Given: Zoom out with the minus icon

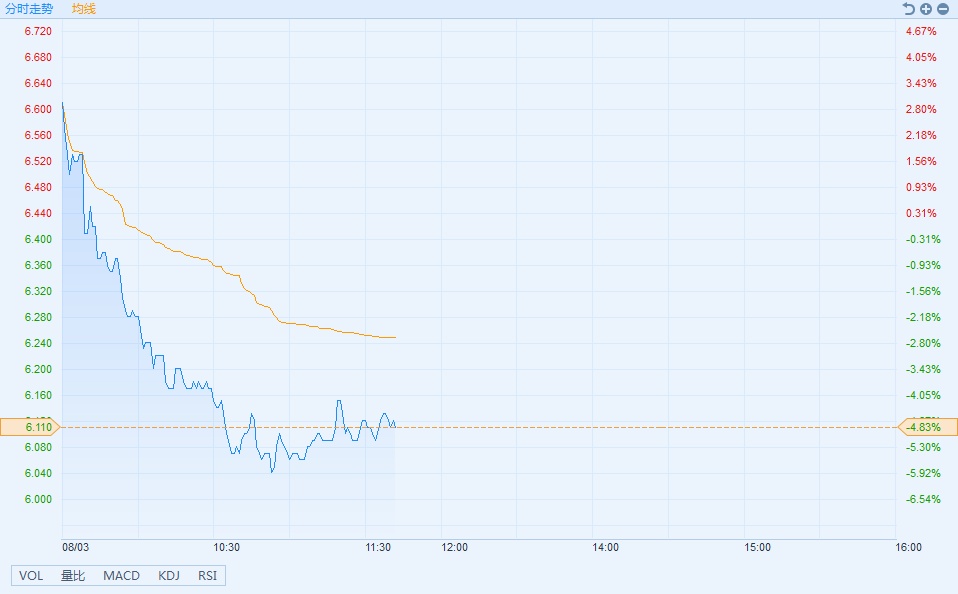Looking at the screenshot, I should coord(942,9).
